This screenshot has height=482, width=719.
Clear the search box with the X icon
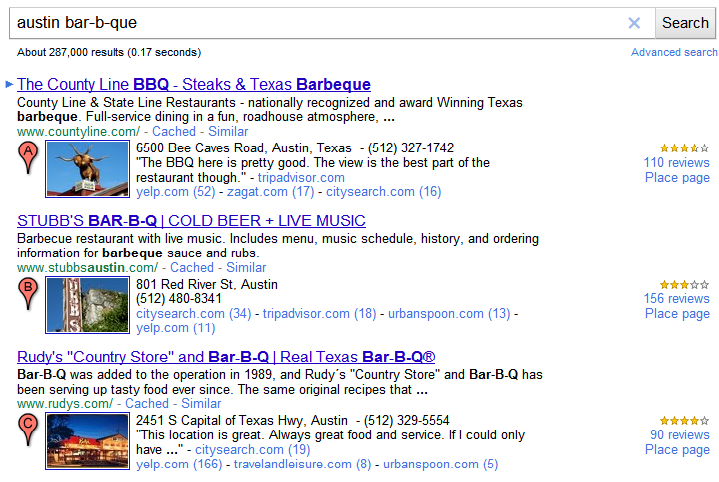point(634,23)
